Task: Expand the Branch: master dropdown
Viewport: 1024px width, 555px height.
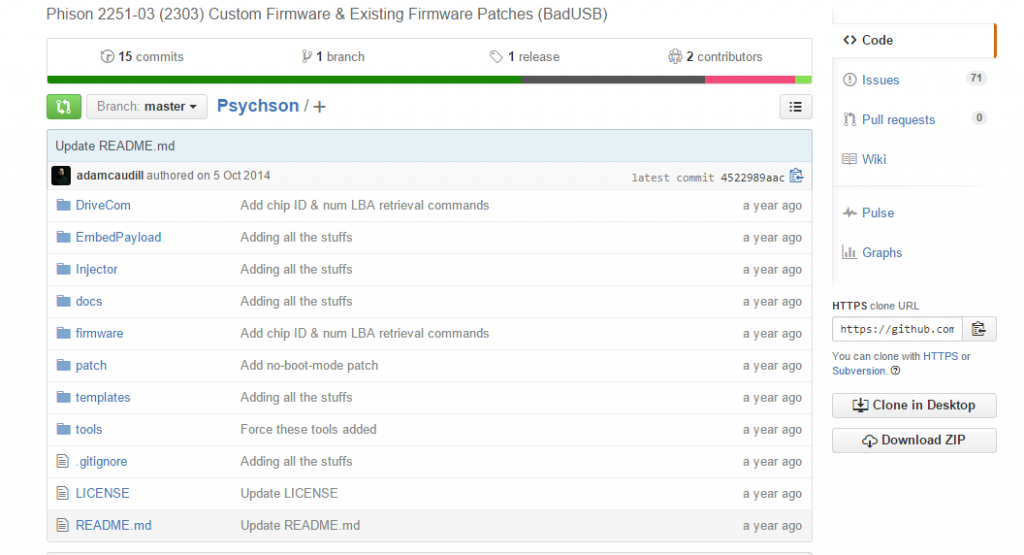Action: pyautogui.click(x=147, y=107)
